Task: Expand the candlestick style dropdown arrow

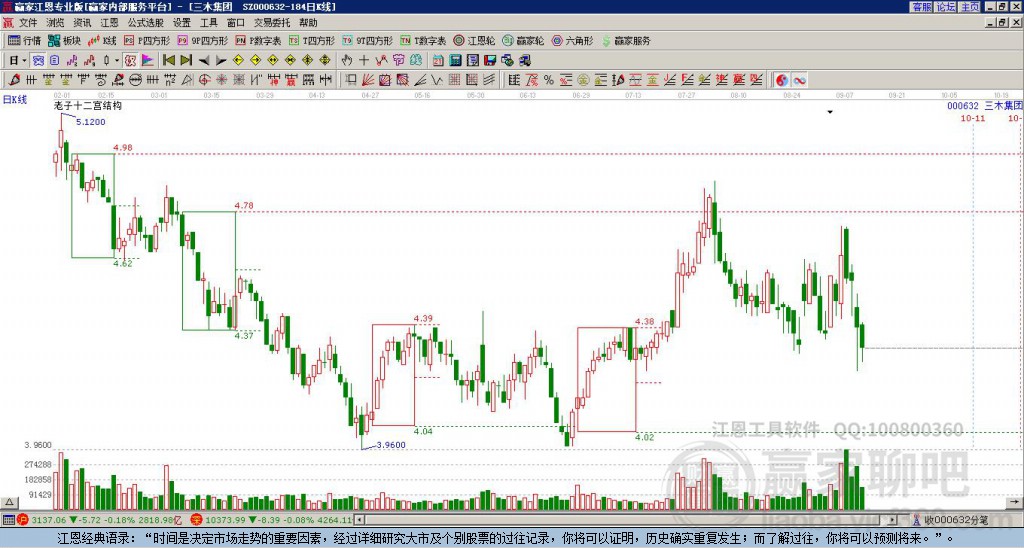Action: coord(117,61)
